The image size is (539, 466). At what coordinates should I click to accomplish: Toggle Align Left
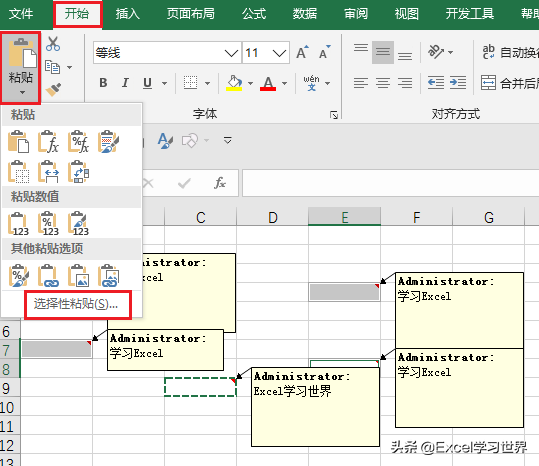point(361,83)
